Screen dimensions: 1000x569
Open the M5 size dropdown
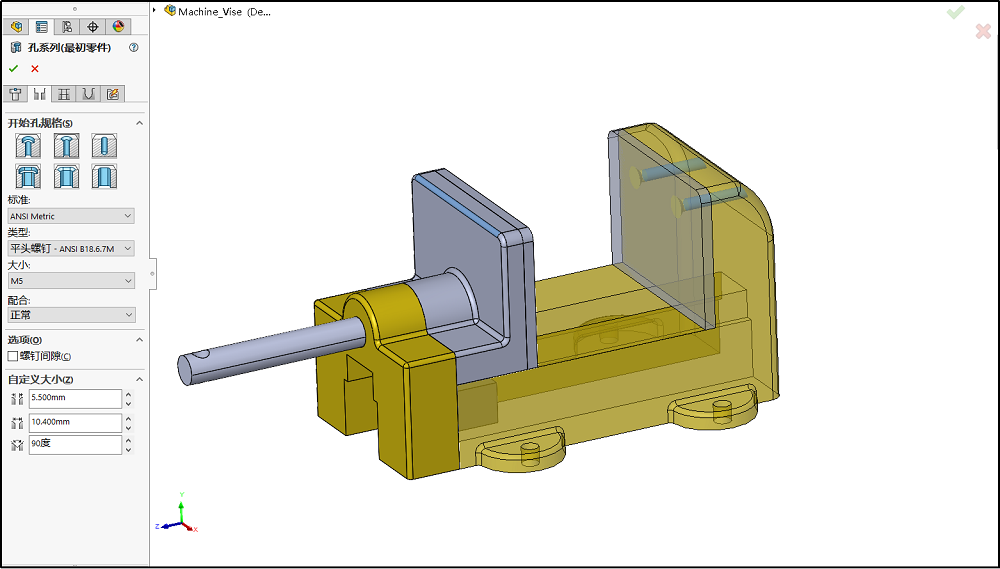point(71,281)
